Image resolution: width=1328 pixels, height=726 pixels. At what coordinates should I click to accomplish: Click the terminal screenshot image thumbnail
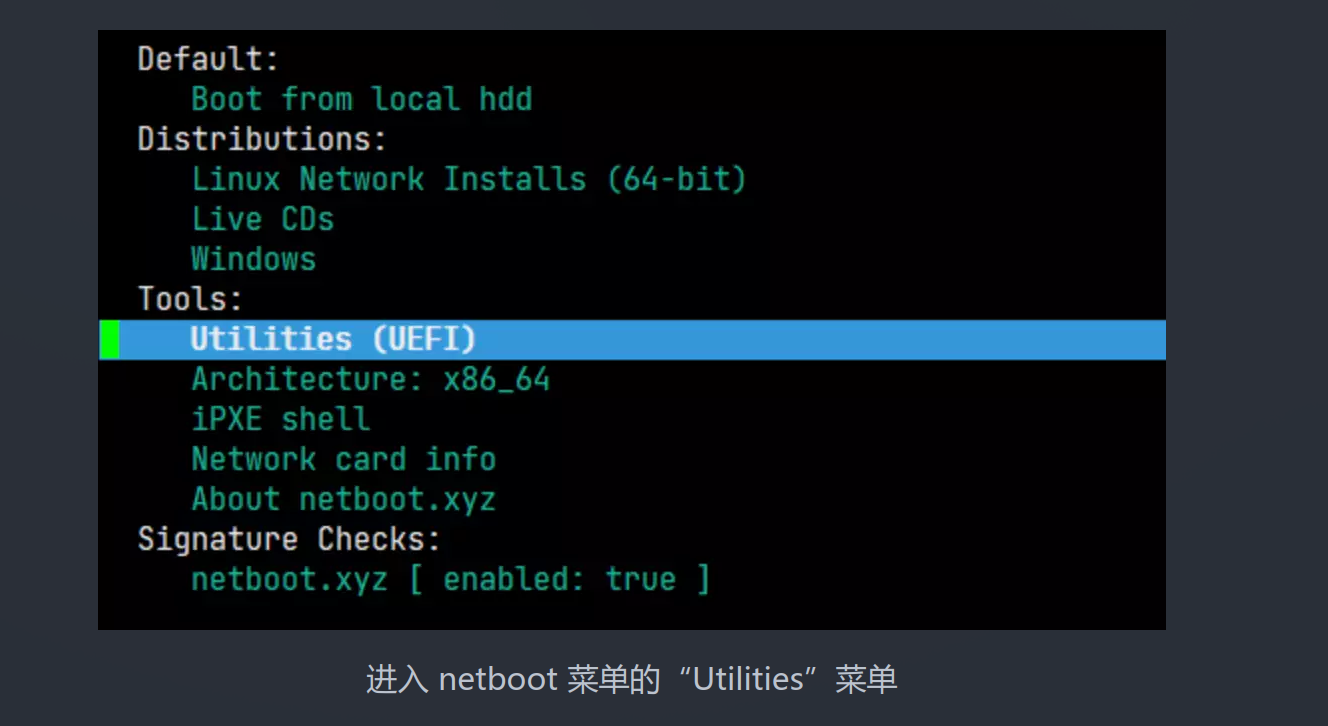[x=632, y=330]
